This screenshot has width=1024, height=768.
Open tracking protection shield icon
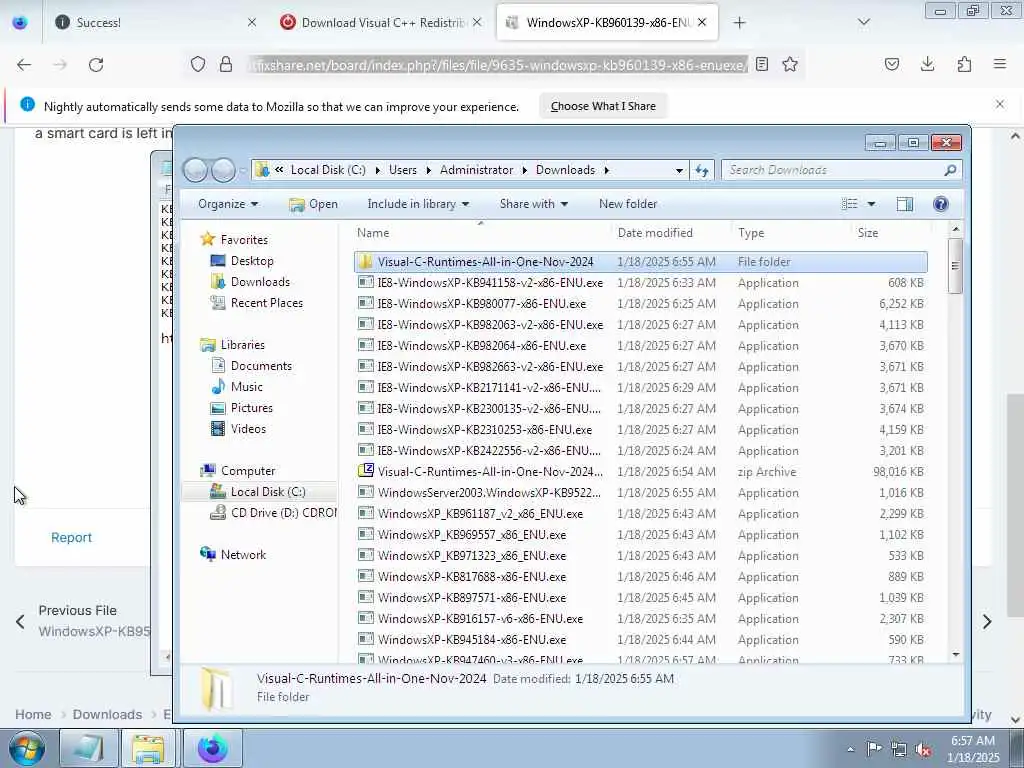198,64
